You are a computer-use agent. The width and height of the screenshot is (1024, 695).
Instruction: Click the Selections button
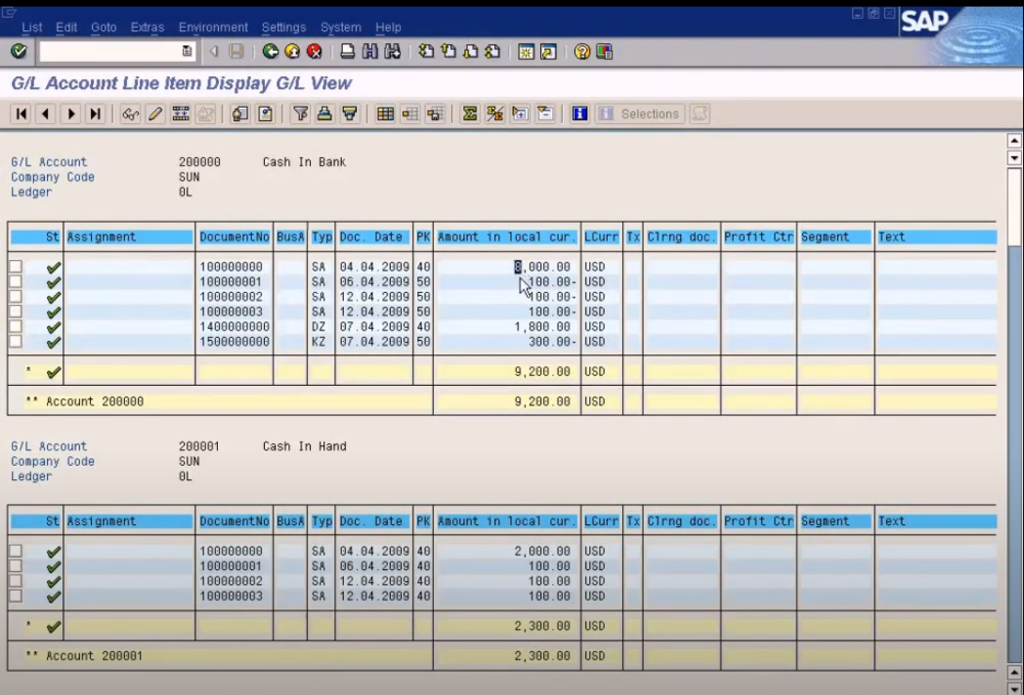click(x=639, y=114)
